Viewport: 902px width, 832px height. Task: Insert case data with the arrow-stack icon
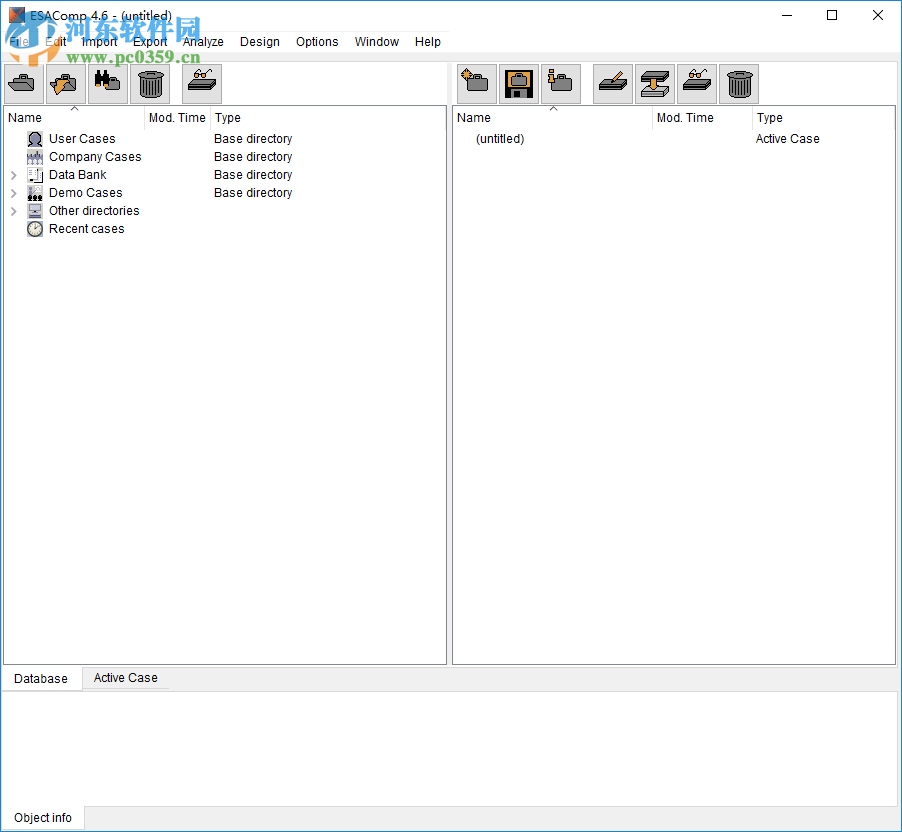click(x=654, y=83)
